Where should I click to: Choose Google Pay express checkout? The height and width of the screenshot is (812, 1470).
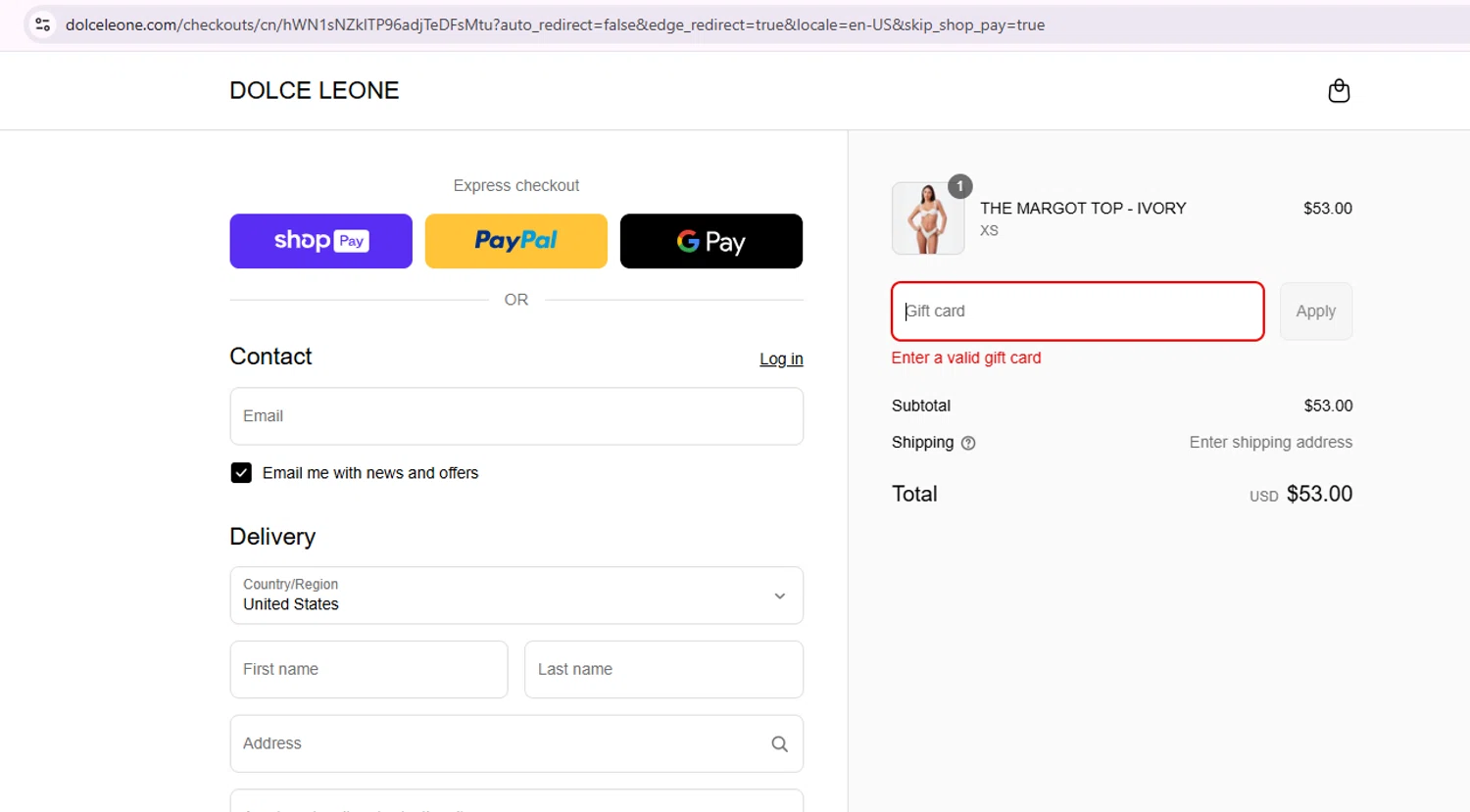[711, 241]
